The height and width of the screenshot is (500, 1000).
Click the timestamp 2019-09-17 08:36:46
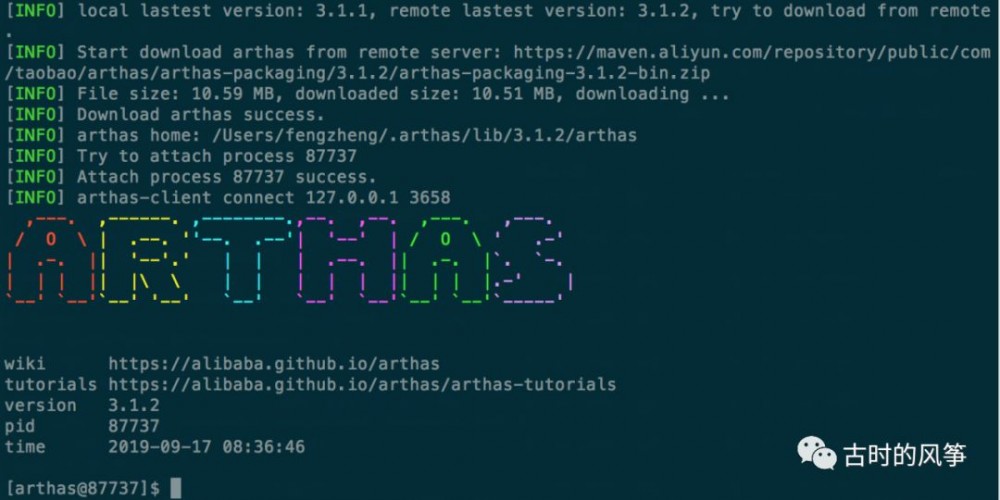[207, 446]
